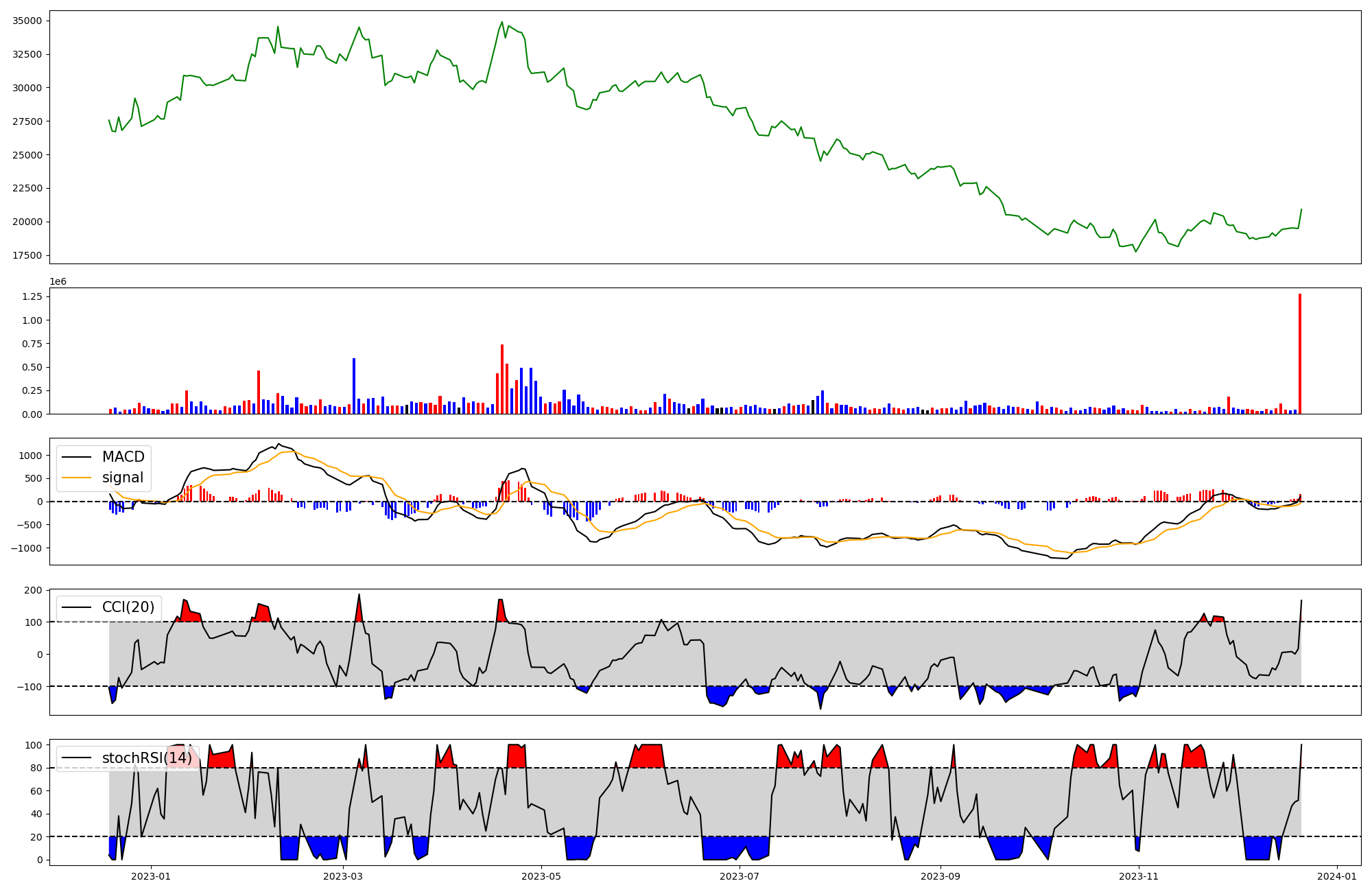The width and height of the screenshot is (1372, 892).
Task: Click the 2023-11 x-axis date label
Action: pyautogui.click(x=1139, y=876)
